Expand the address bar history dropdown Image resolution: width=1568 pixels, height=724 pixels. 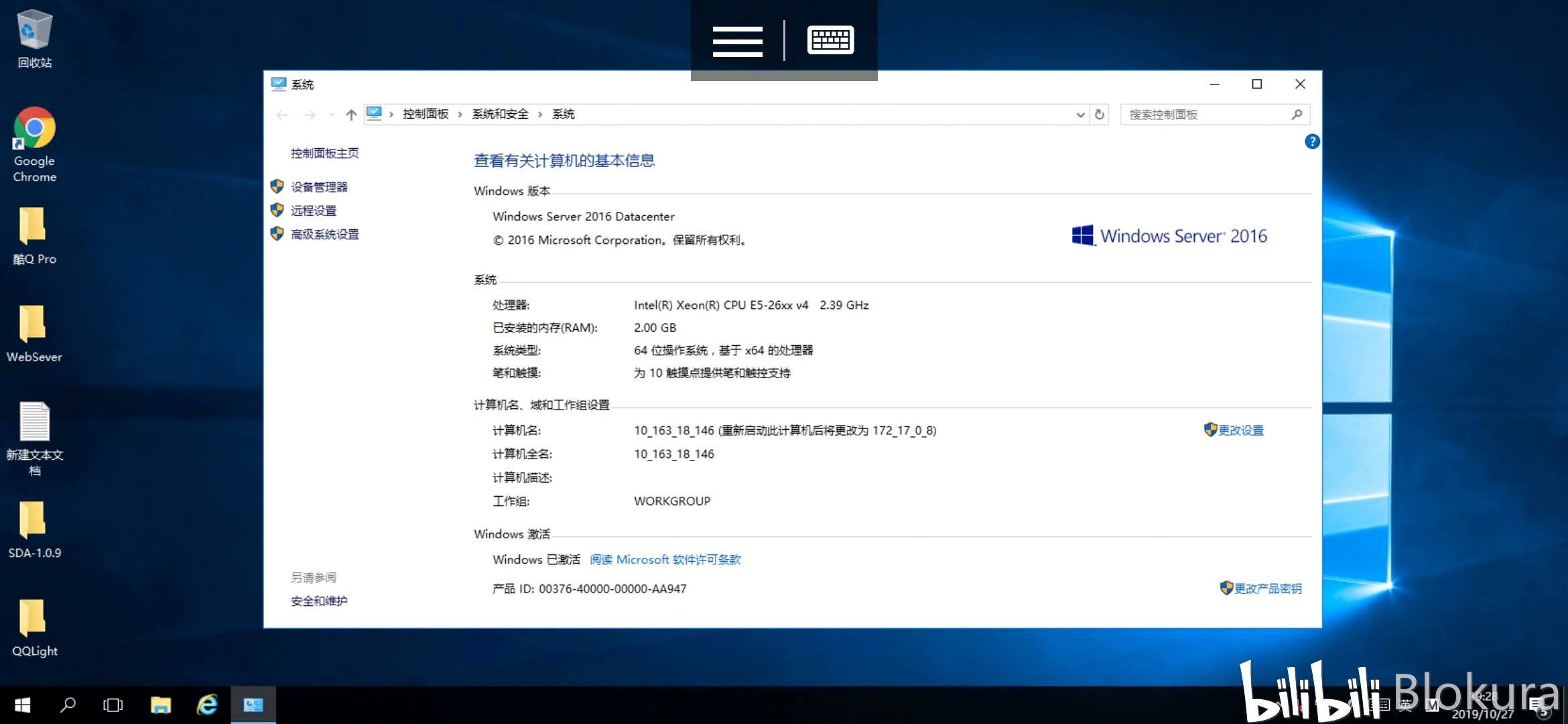tap(1080, 115)
